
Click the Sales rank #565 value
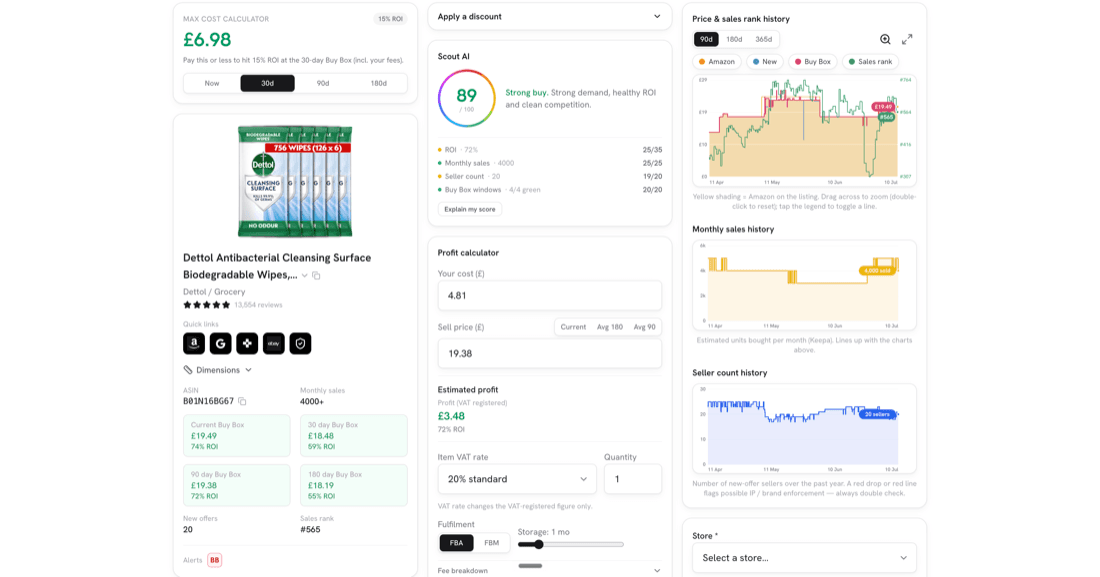[x=310, y=530]
